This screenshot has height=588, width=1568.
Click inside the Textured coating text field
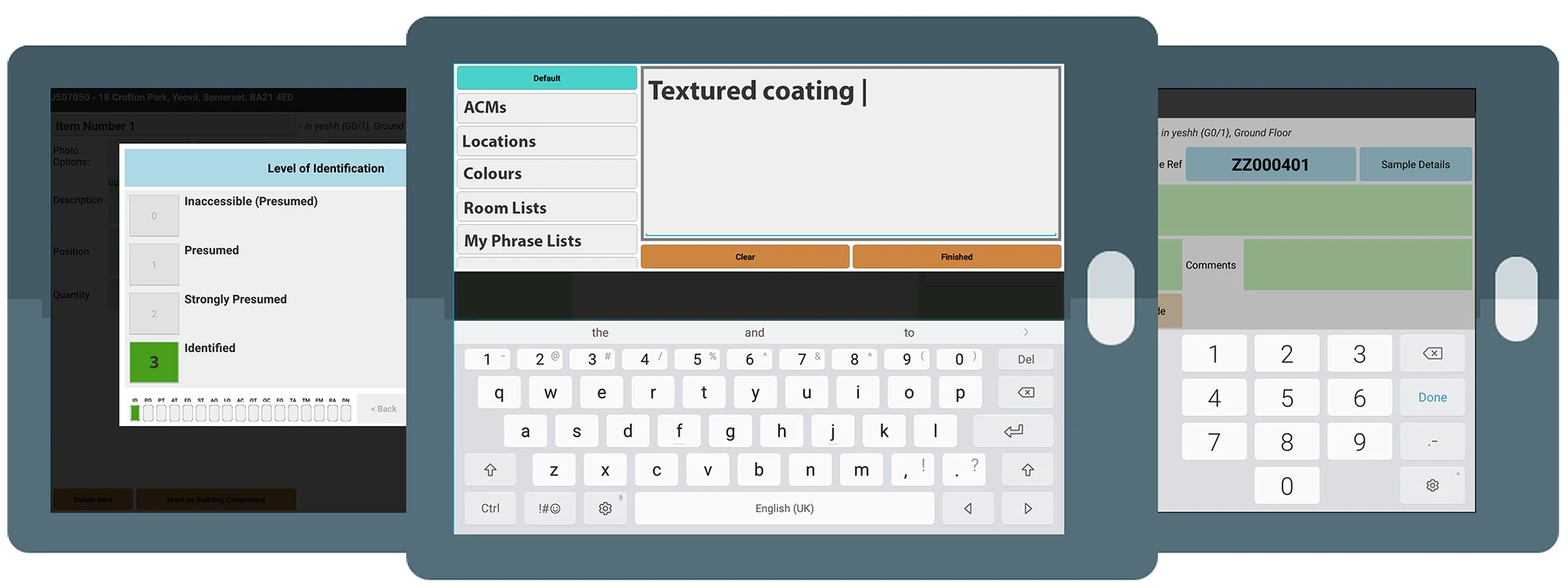point(851,160)
